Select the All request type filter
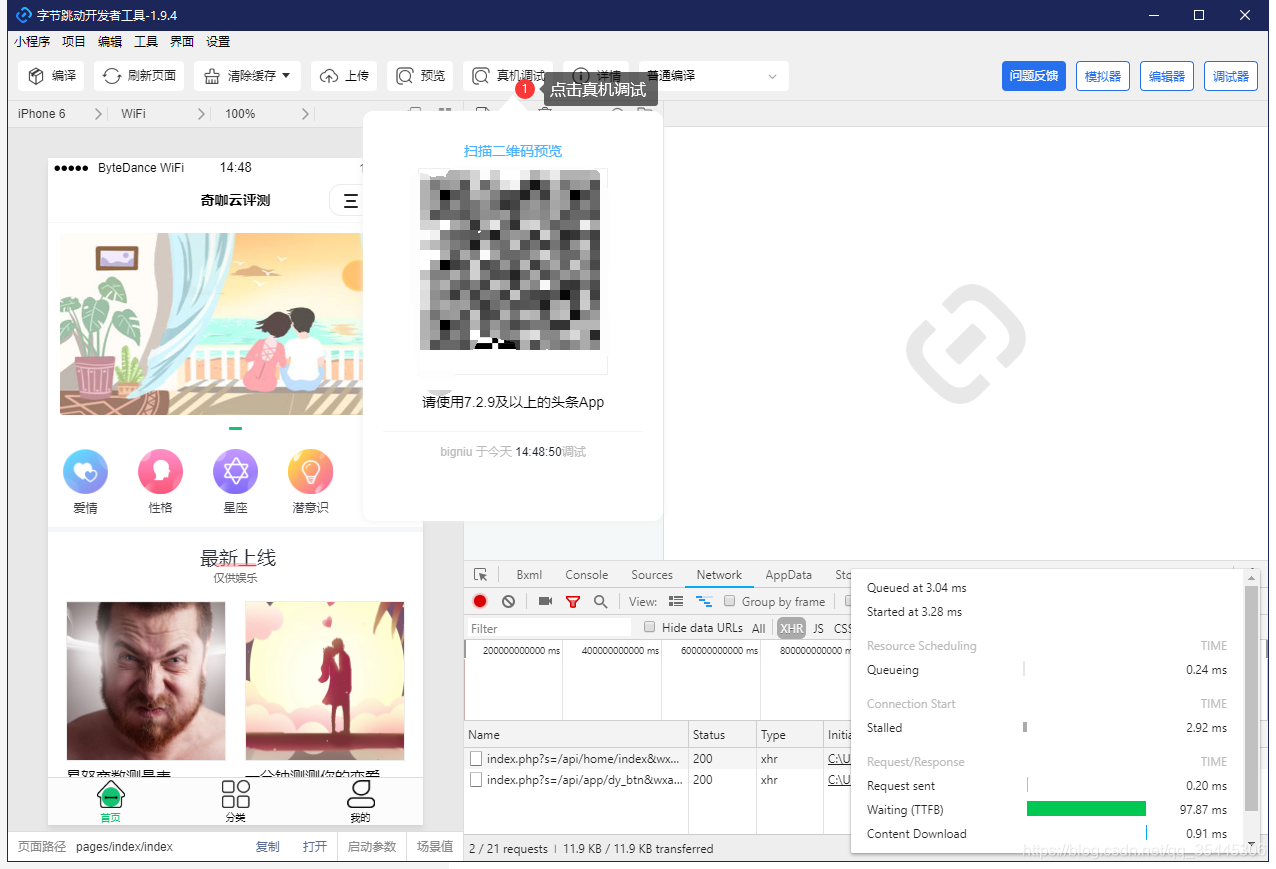The width and height of the screenshot is (1276, 869). pyautogui.click(x=759, y=628)
